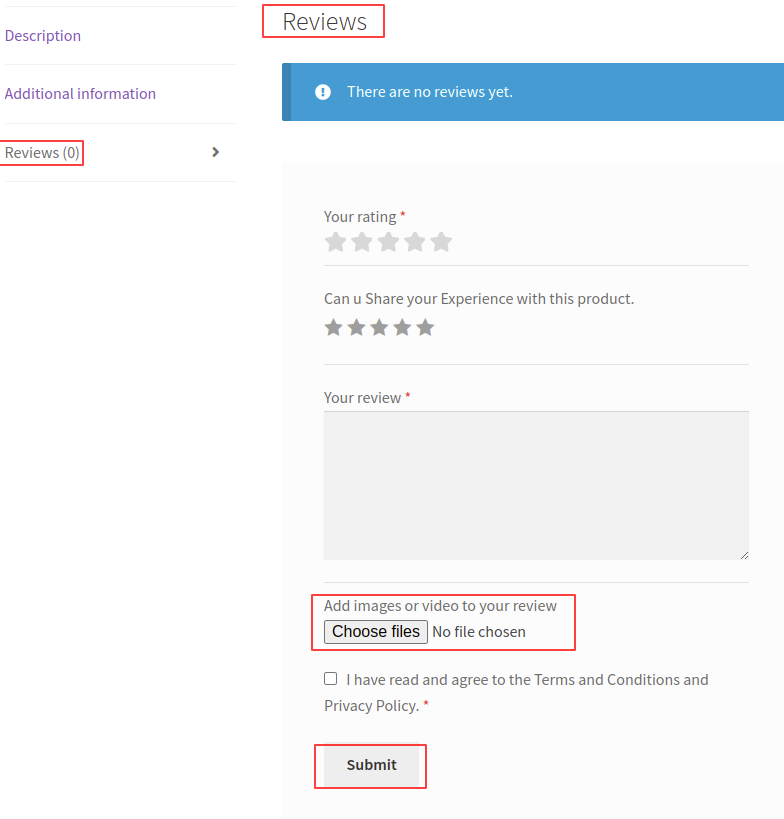The image size is (784, 819).
Task: Focus the Your review text area
Action: pyautogui.click(x=536, y=485)
